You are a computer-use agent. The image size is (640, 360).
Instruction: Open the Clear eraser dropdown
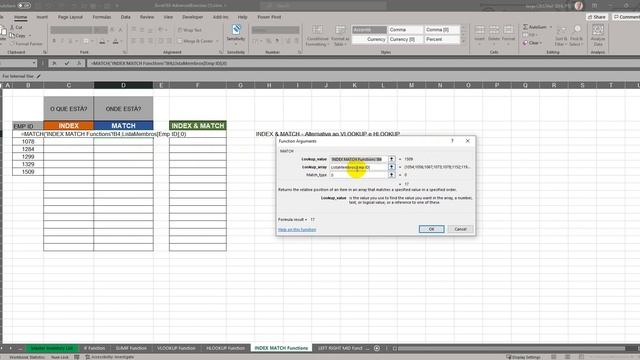click(x=533, y=43)
